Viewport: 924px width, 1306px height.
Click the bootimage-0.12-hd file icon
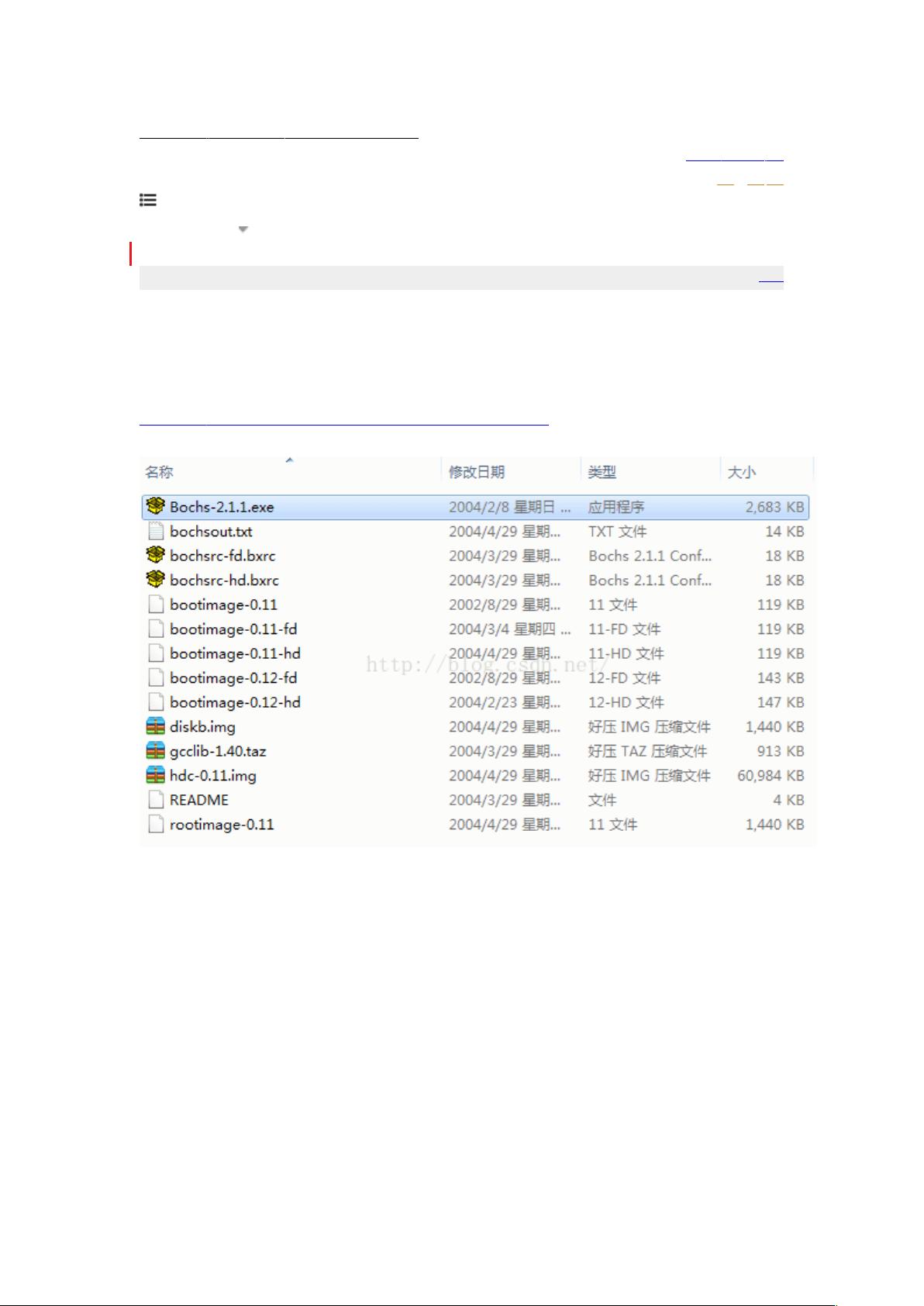click(x=156, y=702)
